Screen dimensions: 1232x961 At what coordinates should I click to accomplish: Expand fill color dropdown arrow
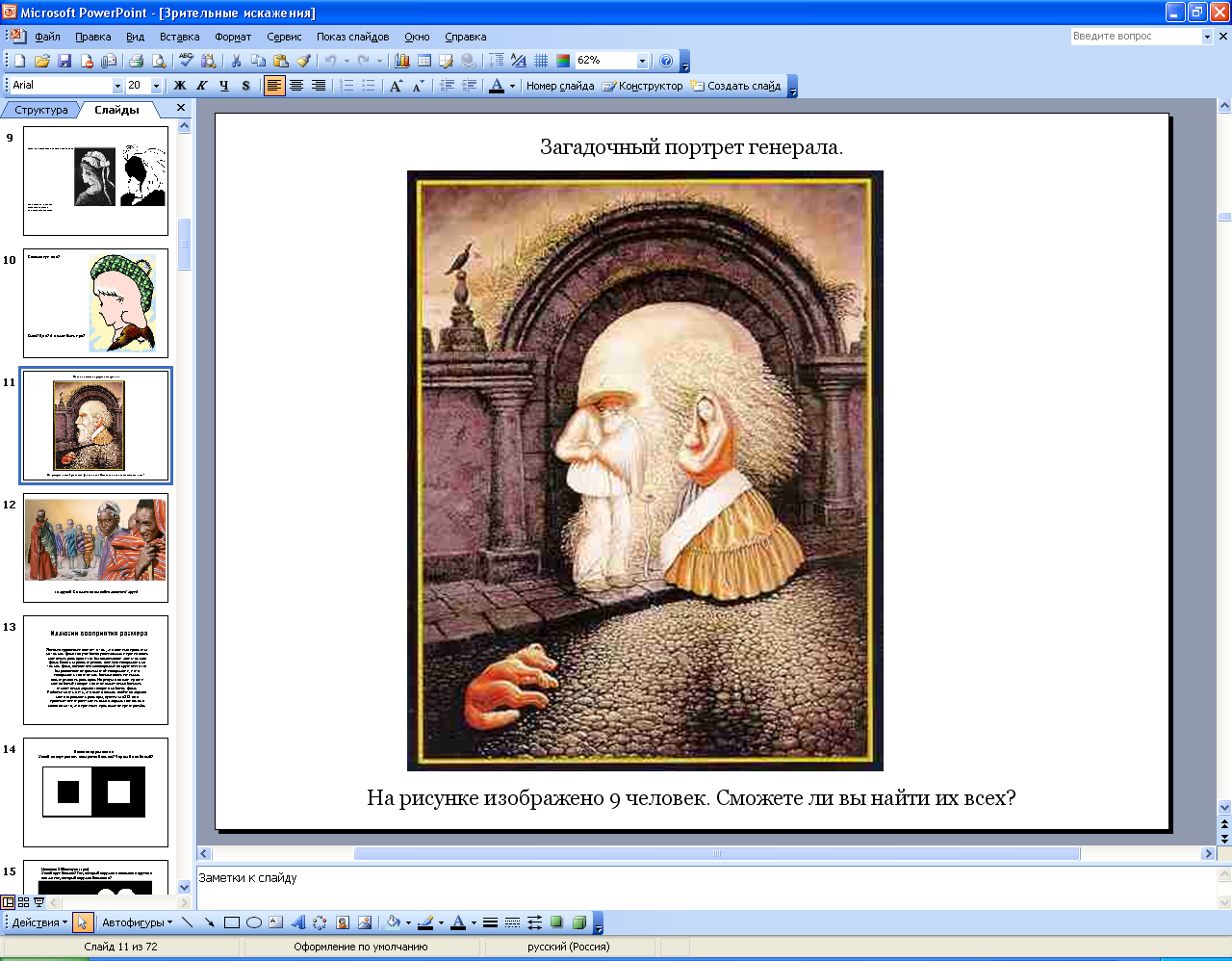coord(408,922)
